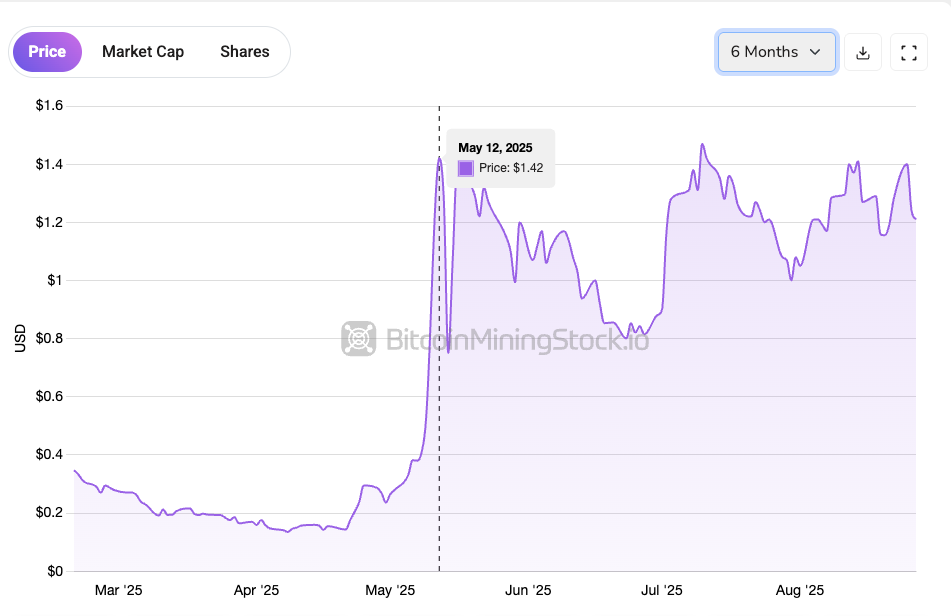The height and width of the screenshot is (616, 951).
Task: Open the Shares tab
Action: [x=245, y=52]
